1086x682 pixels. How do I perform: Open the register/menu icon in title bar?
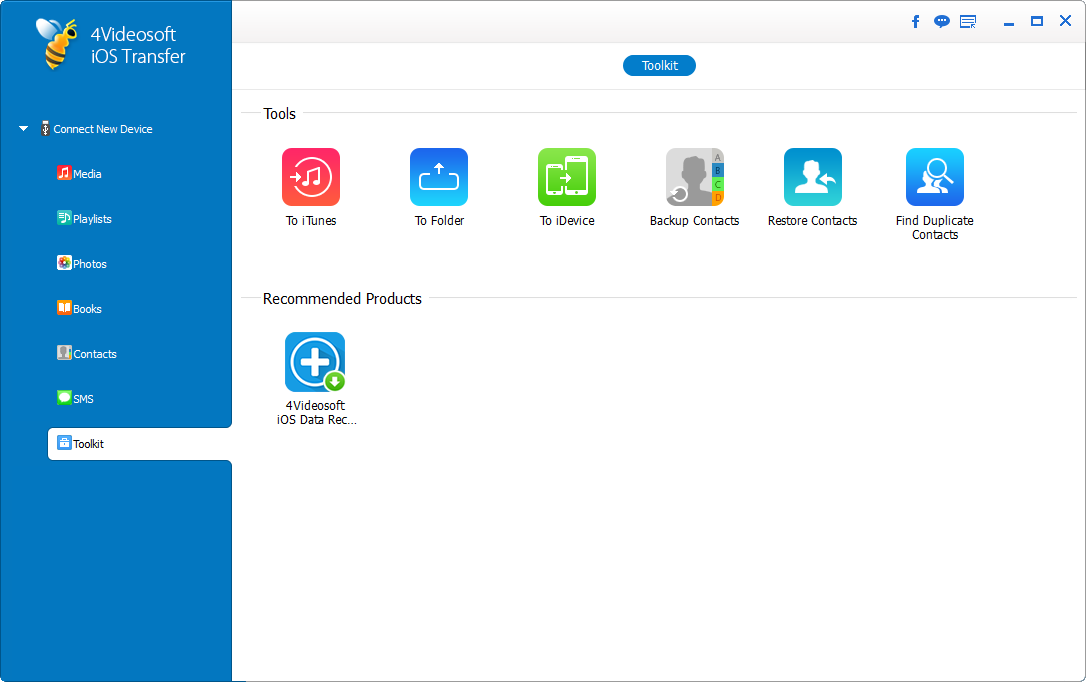(968, 21)
